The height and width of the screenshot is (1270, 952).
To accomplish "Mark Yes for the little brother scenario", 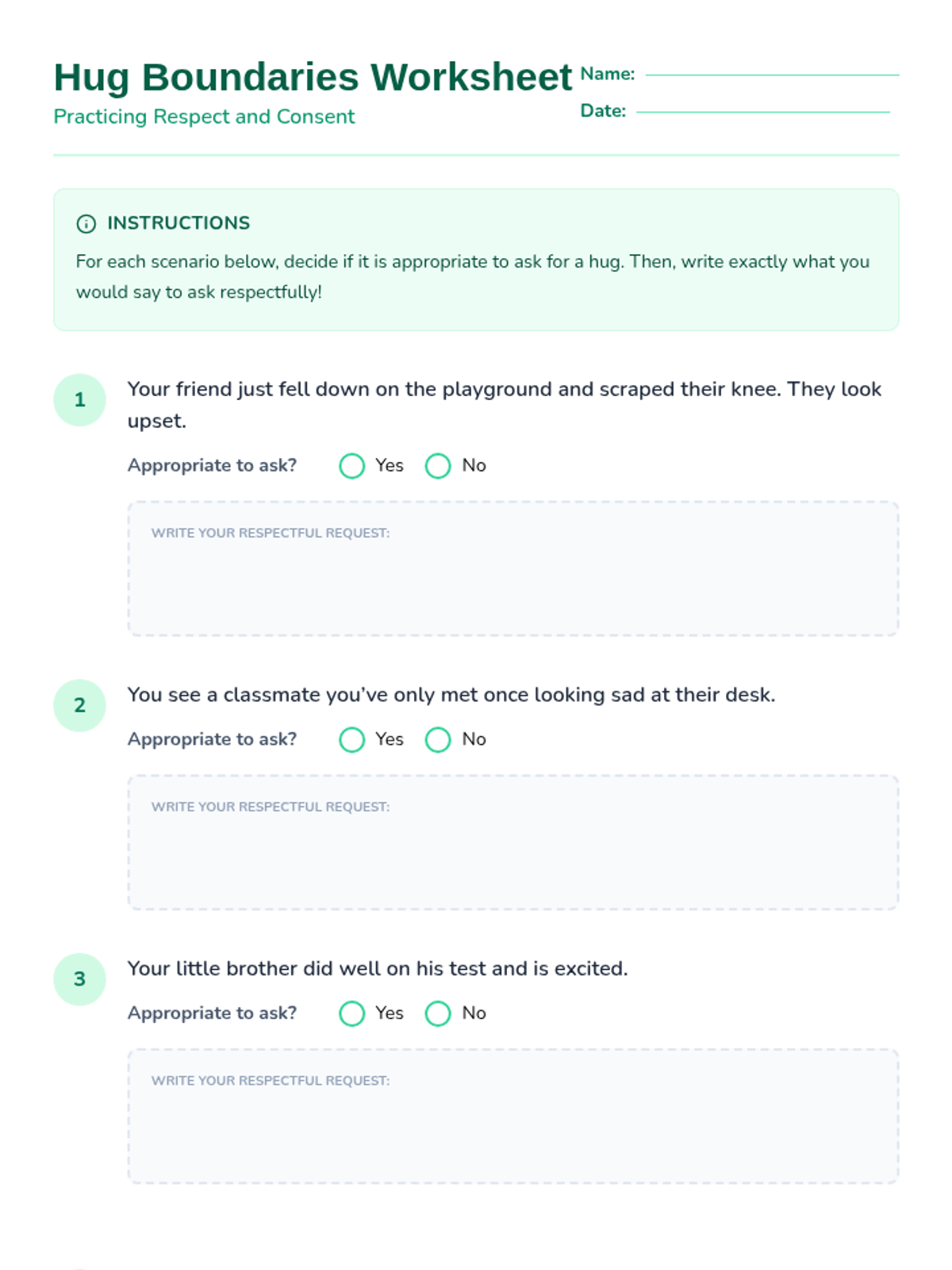I will (352, 1014).
